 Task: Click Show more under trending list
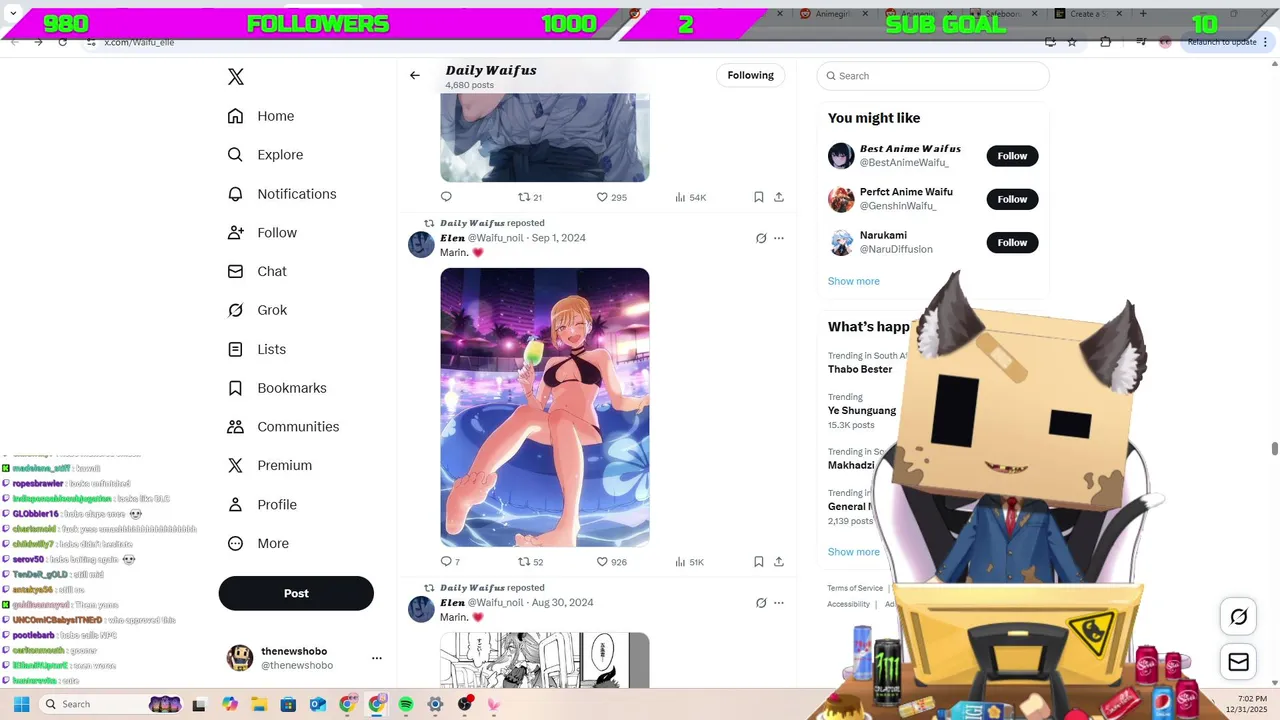(x=854, y=552)
